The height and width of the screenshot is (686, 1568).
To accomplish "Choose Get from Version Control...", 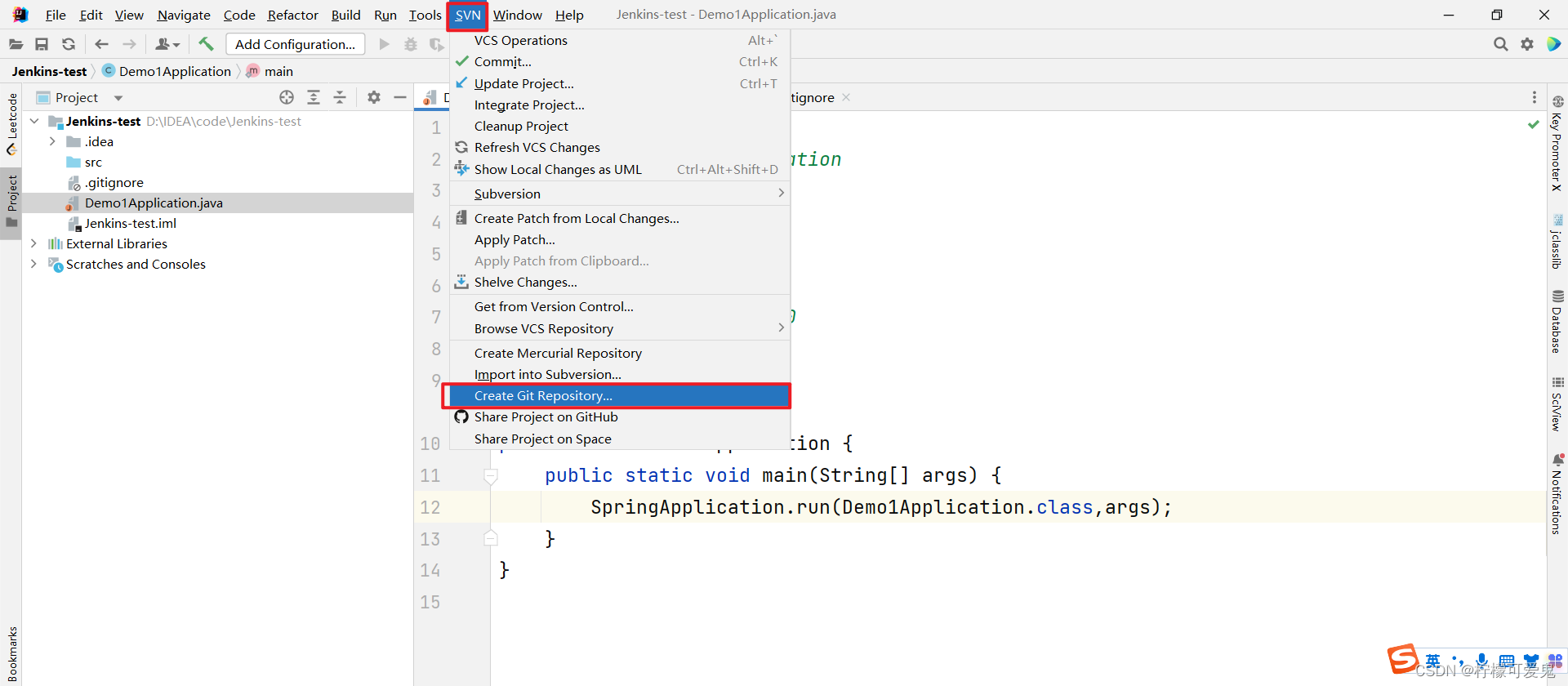I will tap(620, 306).
